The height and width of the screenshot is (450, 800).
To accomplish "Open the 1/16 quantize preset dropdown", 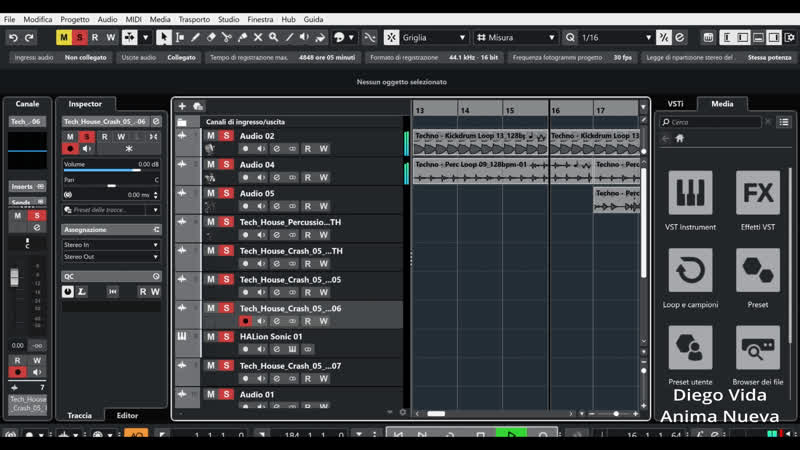I will (x=610, y=37).
